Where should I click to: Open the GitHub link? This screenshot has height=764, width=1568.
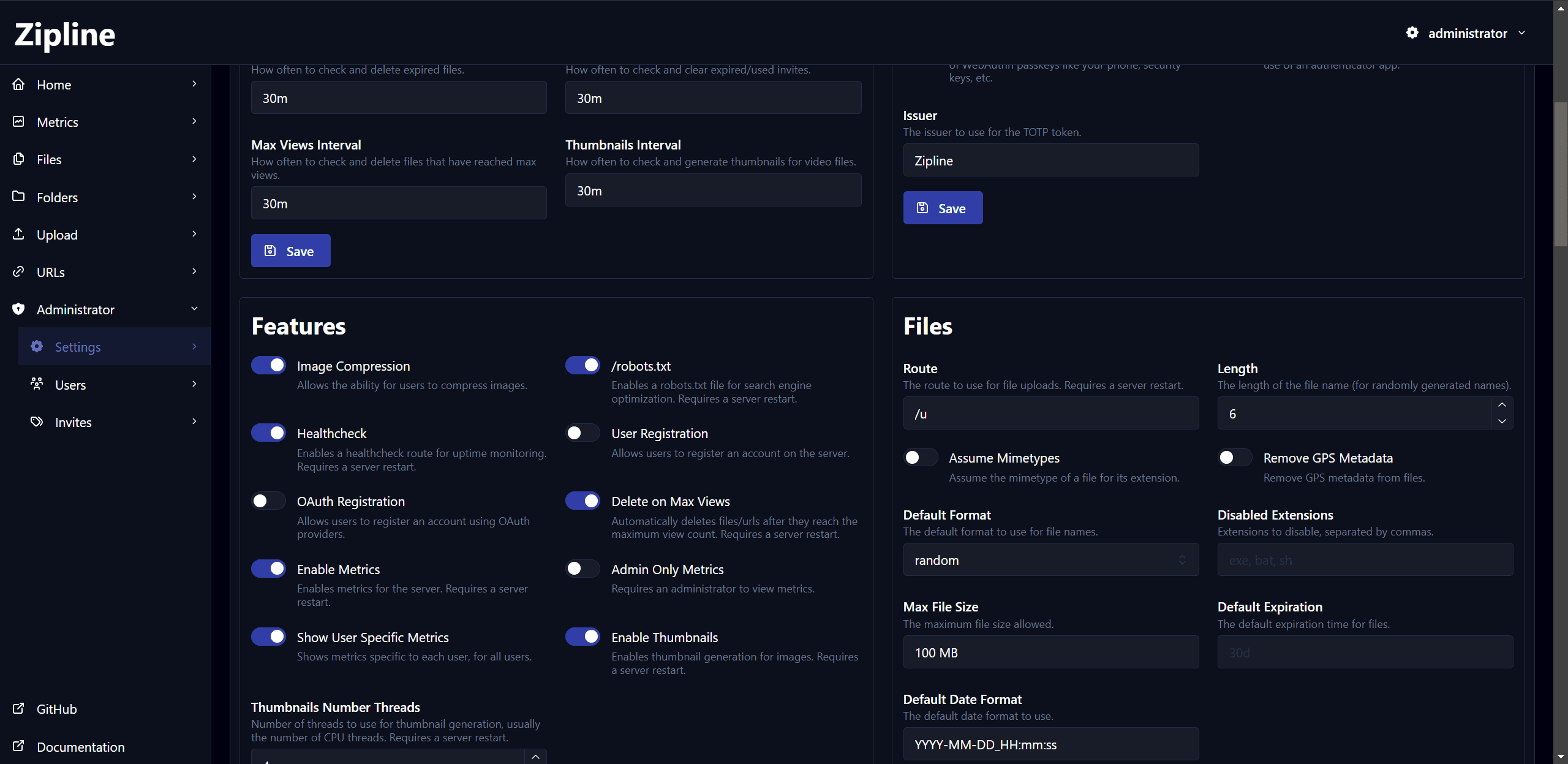[x=56, y=709]
